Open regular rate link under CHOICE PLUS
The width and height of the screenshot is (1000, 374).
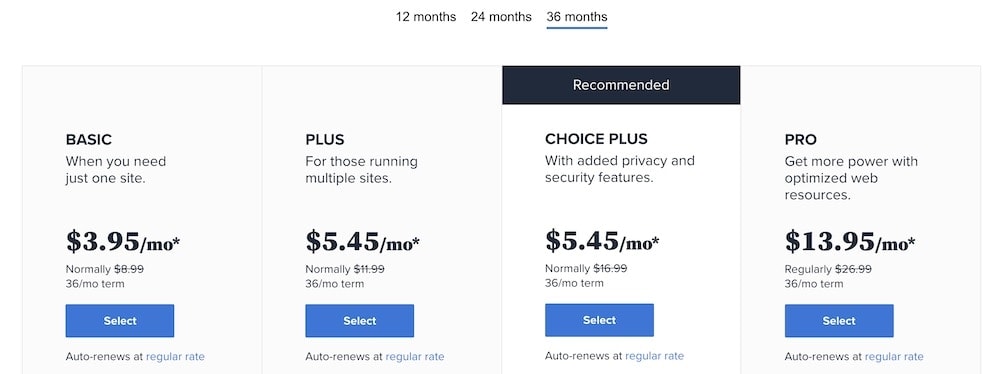click(x=654, y=356)
